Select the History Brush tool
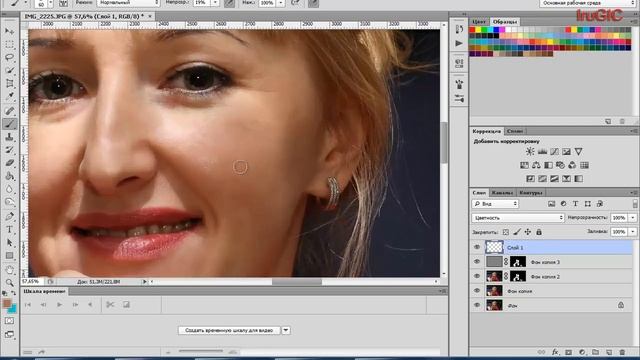The height and width of the screenshot is (360, 640). 9,150
